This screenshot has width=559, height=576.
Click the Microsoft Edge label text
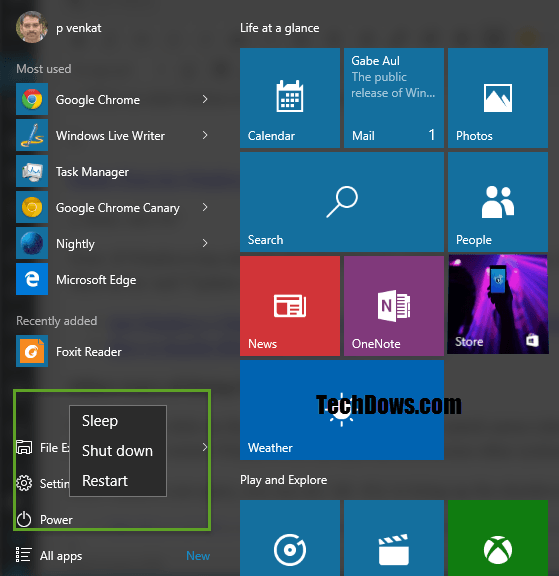point(96,280)
